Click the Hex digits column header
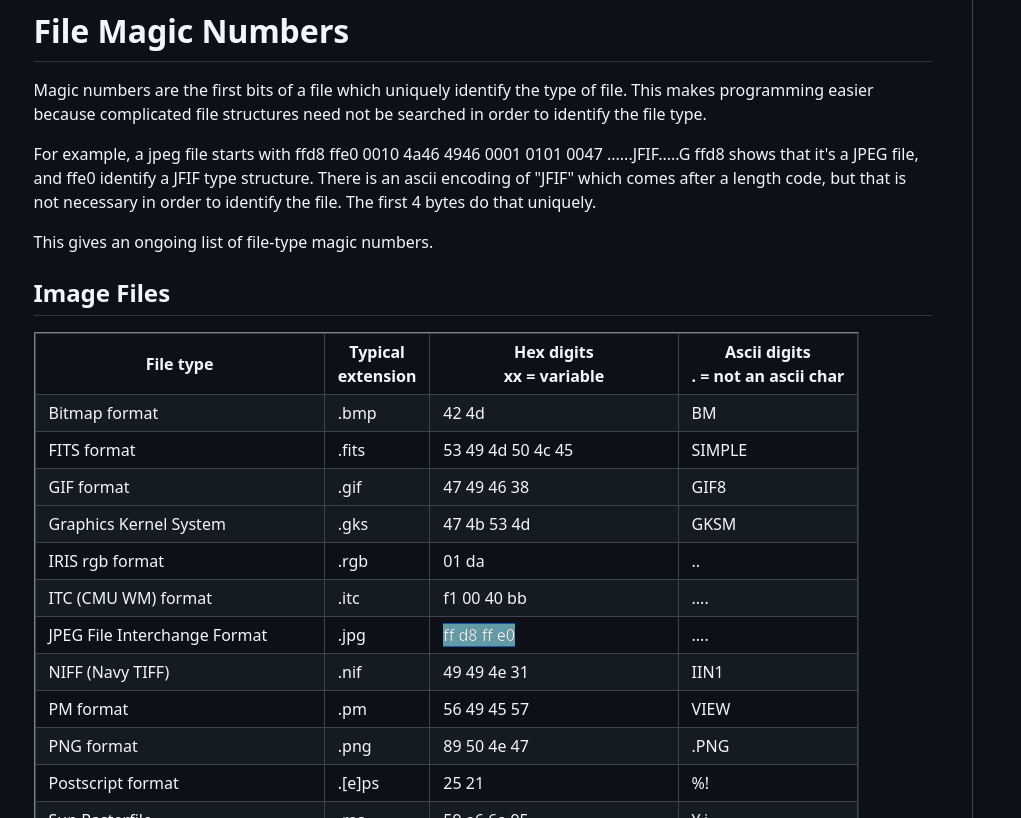Image resolution: width=1021 pixels, height=818 pixels. pyautogui.click(x=554, y=364)
